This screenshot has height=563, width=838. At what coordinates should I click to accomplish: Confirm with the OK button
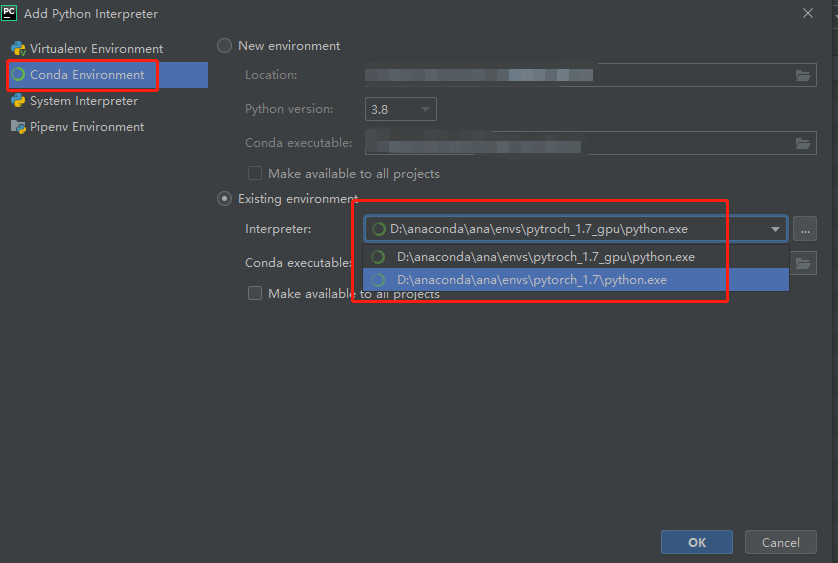697,542
